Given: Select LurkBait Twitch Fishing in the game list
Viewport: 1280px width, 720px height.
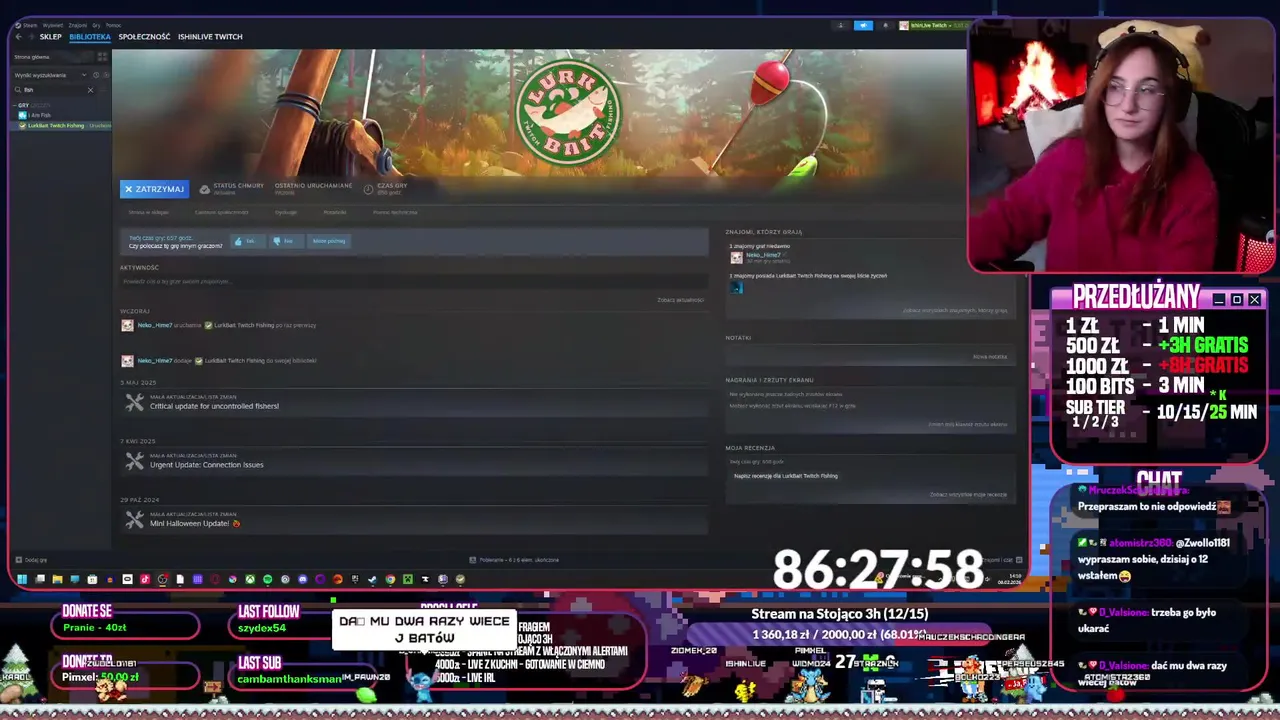Looking at the screenshot, I should click(x=56, y=126).
